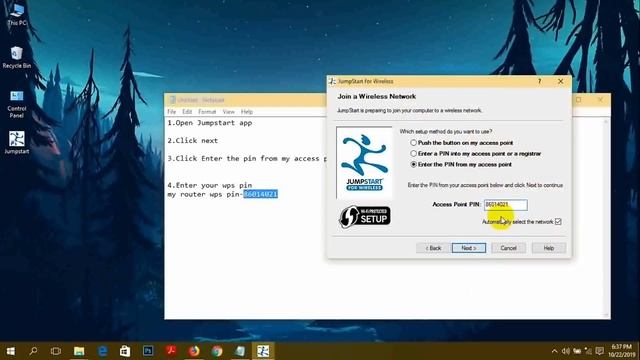Open the Notepad File menu
640x360 pixels.
point(171,112)
